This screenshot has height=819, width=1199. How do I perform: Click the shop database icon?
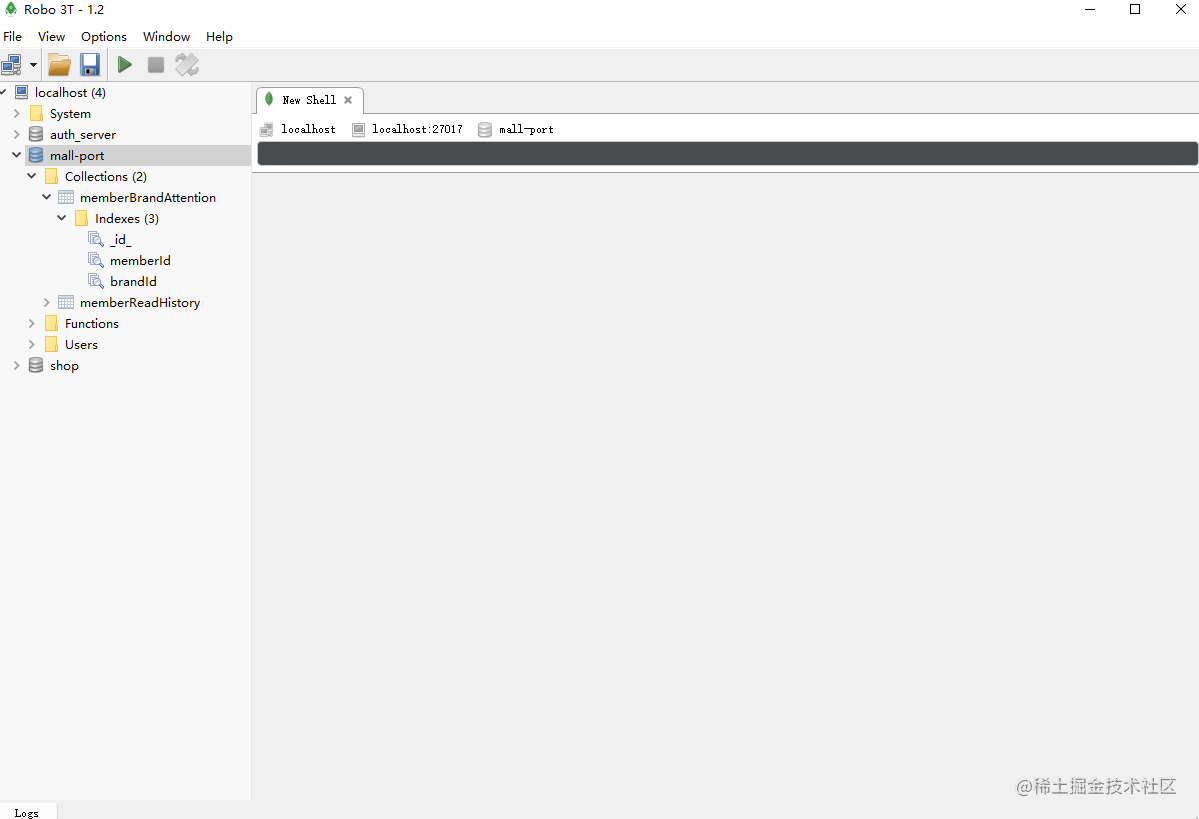coord(36,366)
